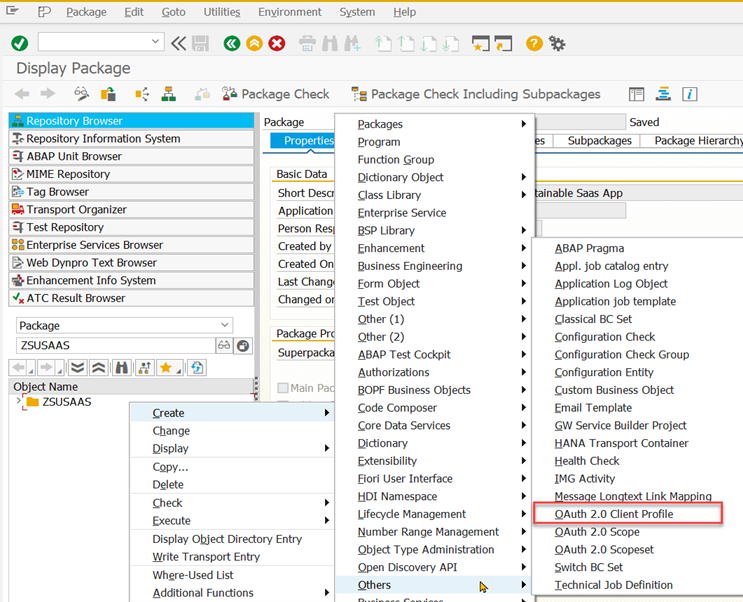Image resolution: width=743 pixels, height=602 pixels.
Task: Choose Email Template entry
Action: point(593,408)
